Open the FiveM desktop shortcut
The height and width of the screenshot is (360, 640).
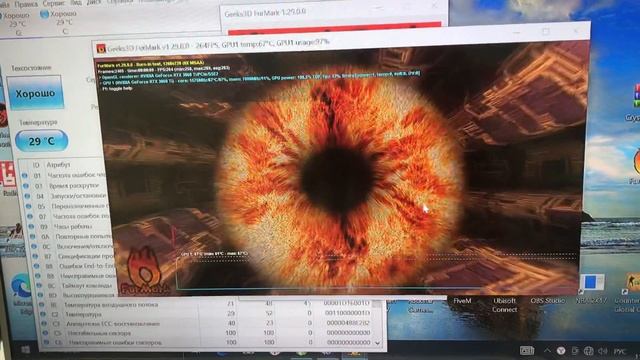462,301
